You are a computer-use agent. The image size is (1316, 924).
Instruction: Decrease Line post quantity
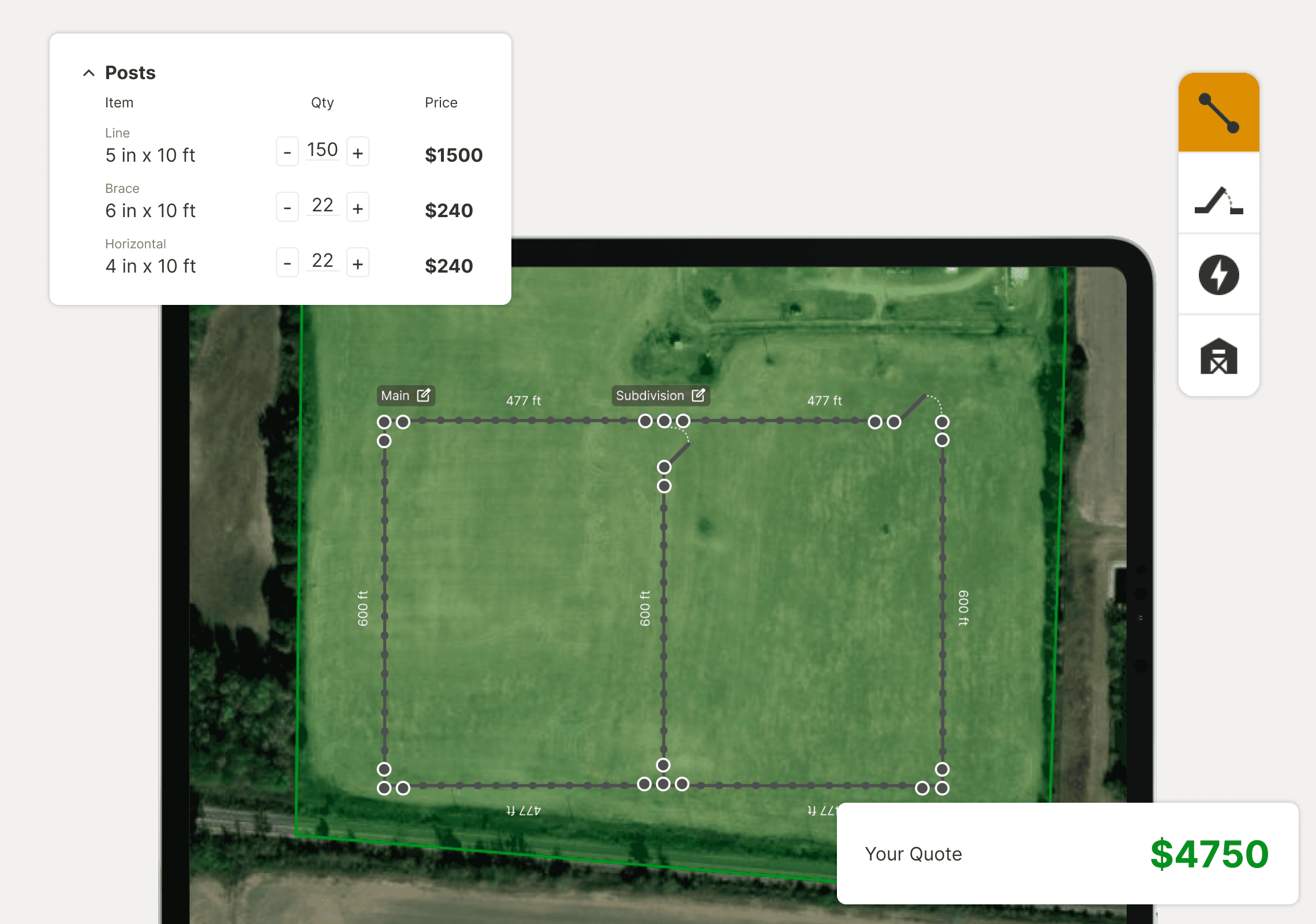coord(287,152)
